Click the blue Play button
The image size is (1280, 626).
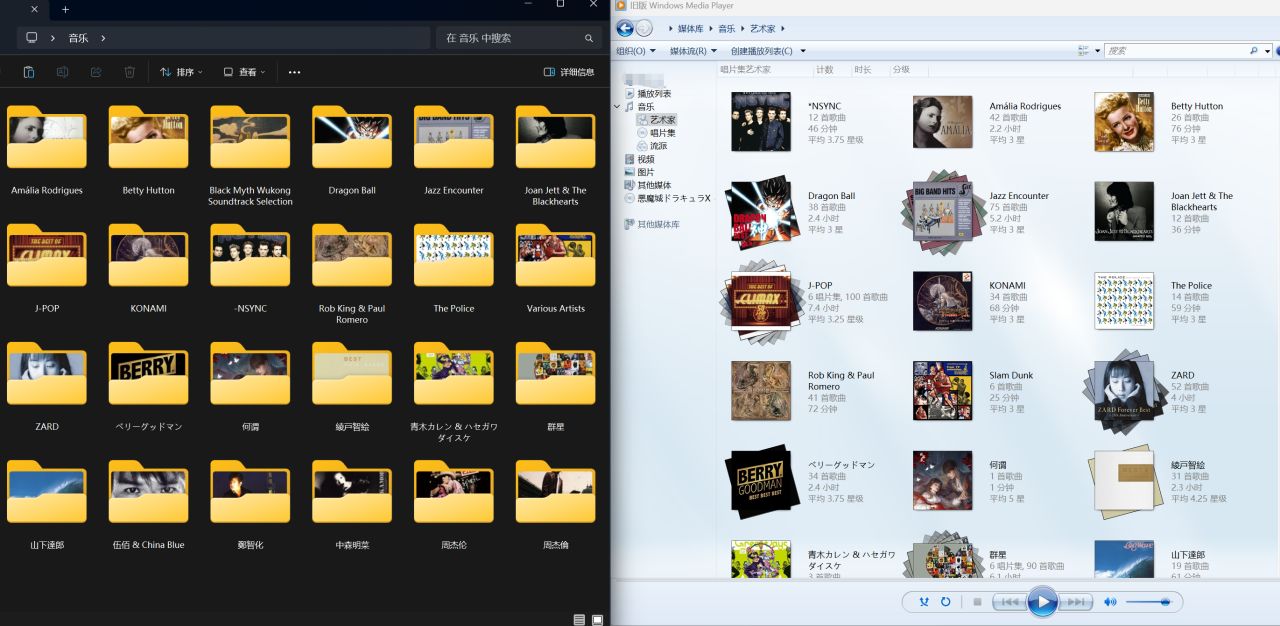[x=1042, y=602]
